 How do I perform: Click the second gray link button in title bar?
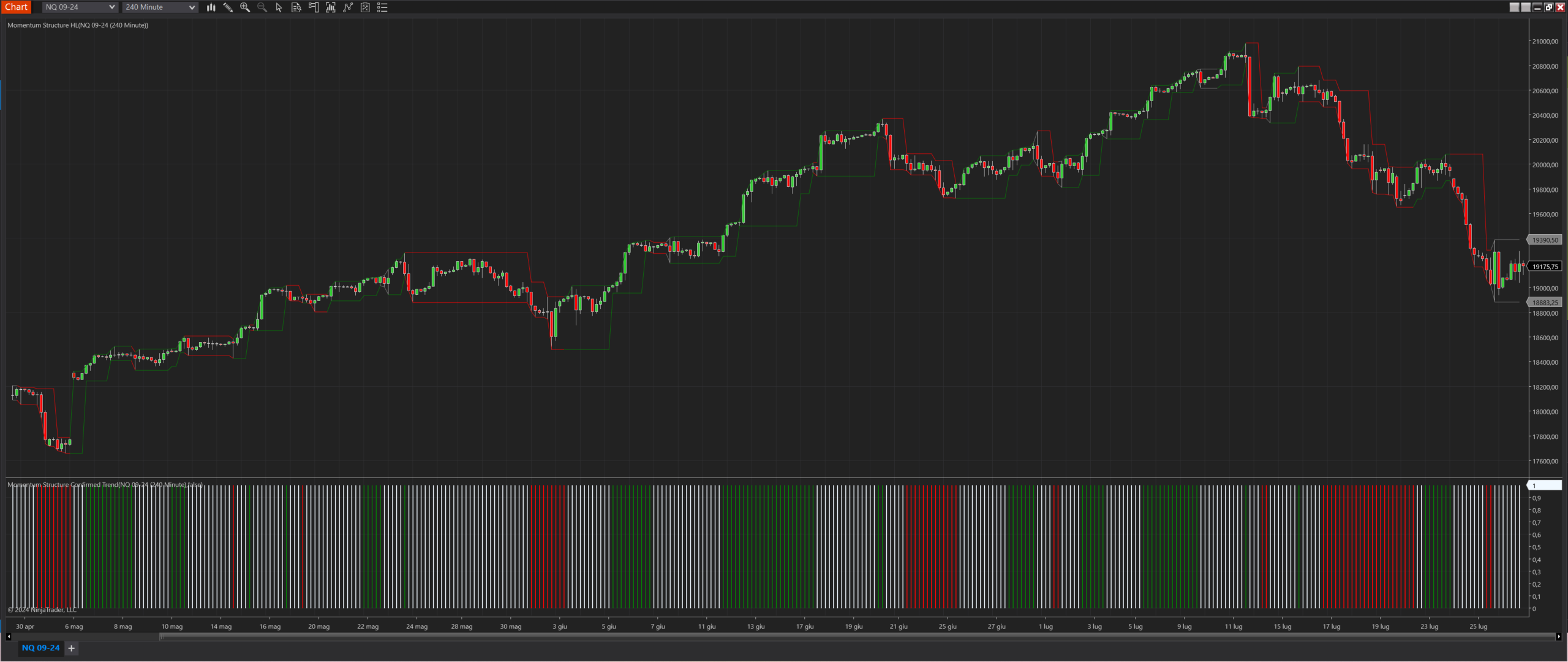coord(1526,7)
